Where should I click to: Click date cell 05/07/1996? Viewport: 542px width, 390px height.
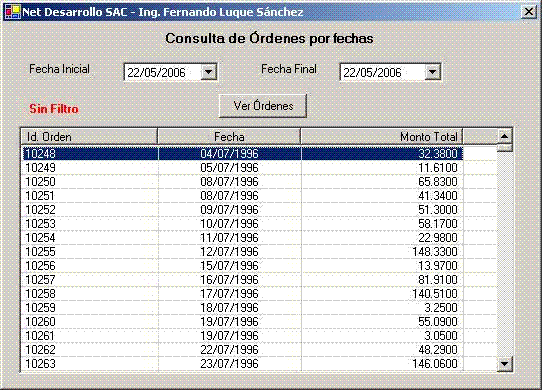pos(230,168)
